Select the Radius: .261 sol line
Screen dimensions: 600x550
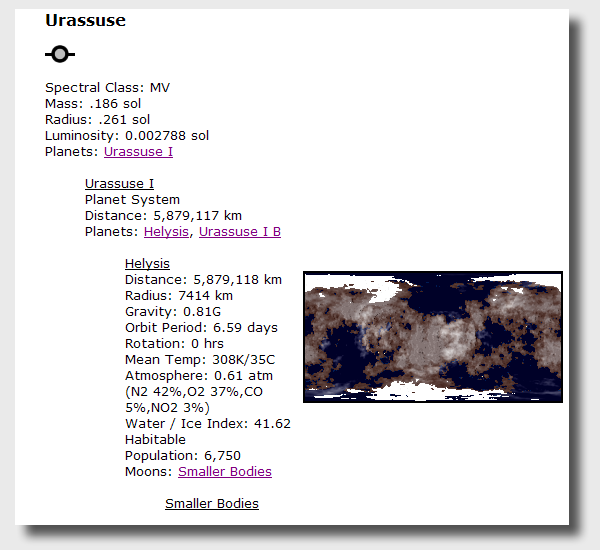tap(98, 120)
